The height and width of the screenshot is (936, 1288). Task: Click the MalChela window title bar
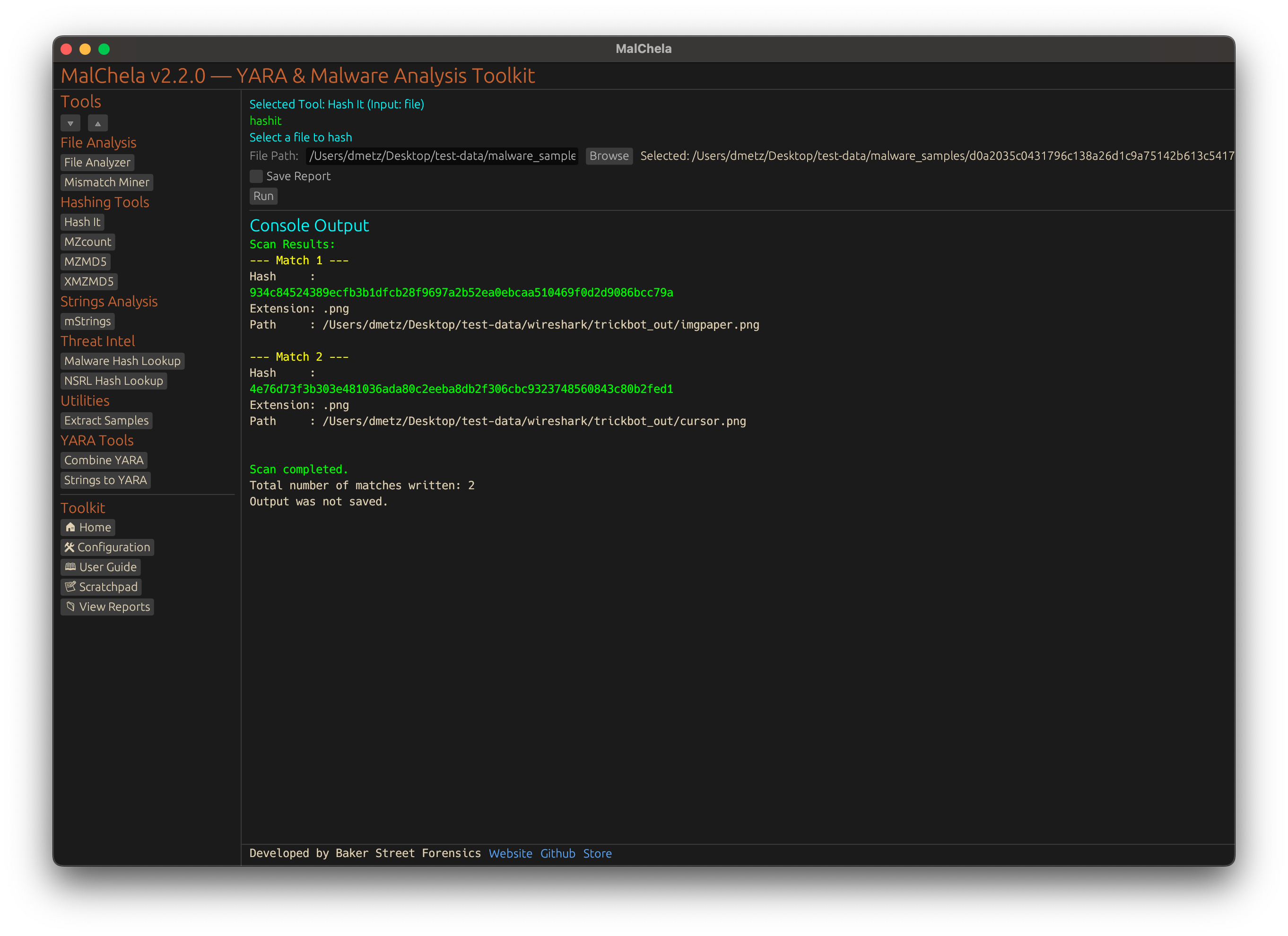(644, 49)
